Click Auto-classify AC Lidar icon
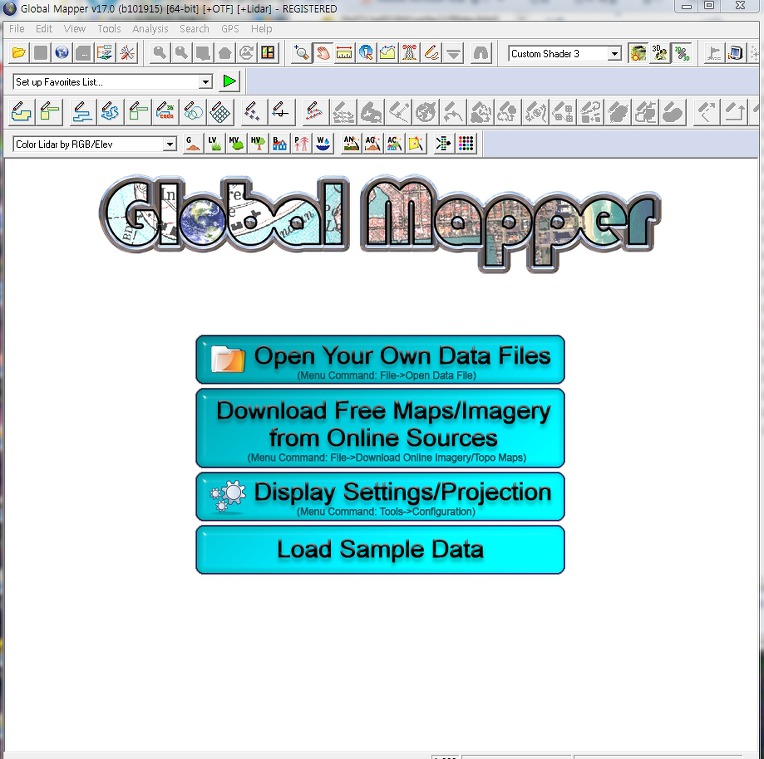This screenshot has width=764, height=759. pyautogui.click(x=394, y=143)
